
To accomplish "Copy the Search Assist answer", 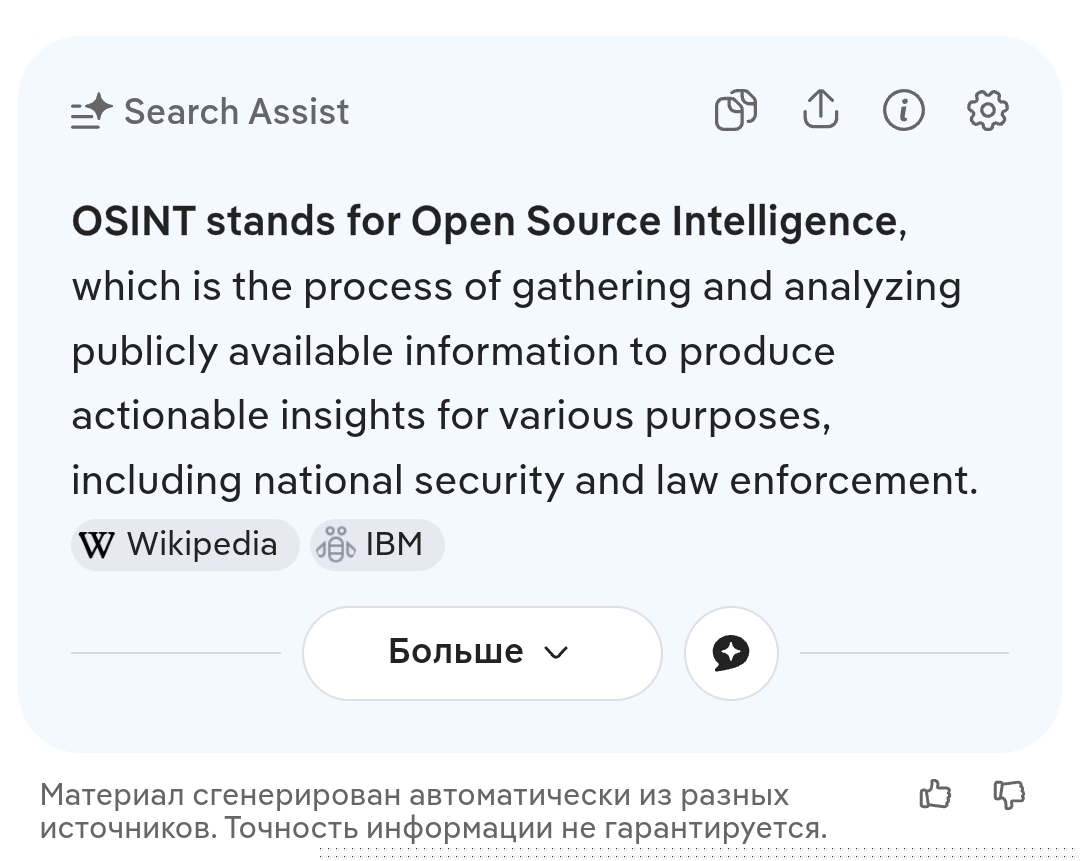I will [x=736, y=110].
